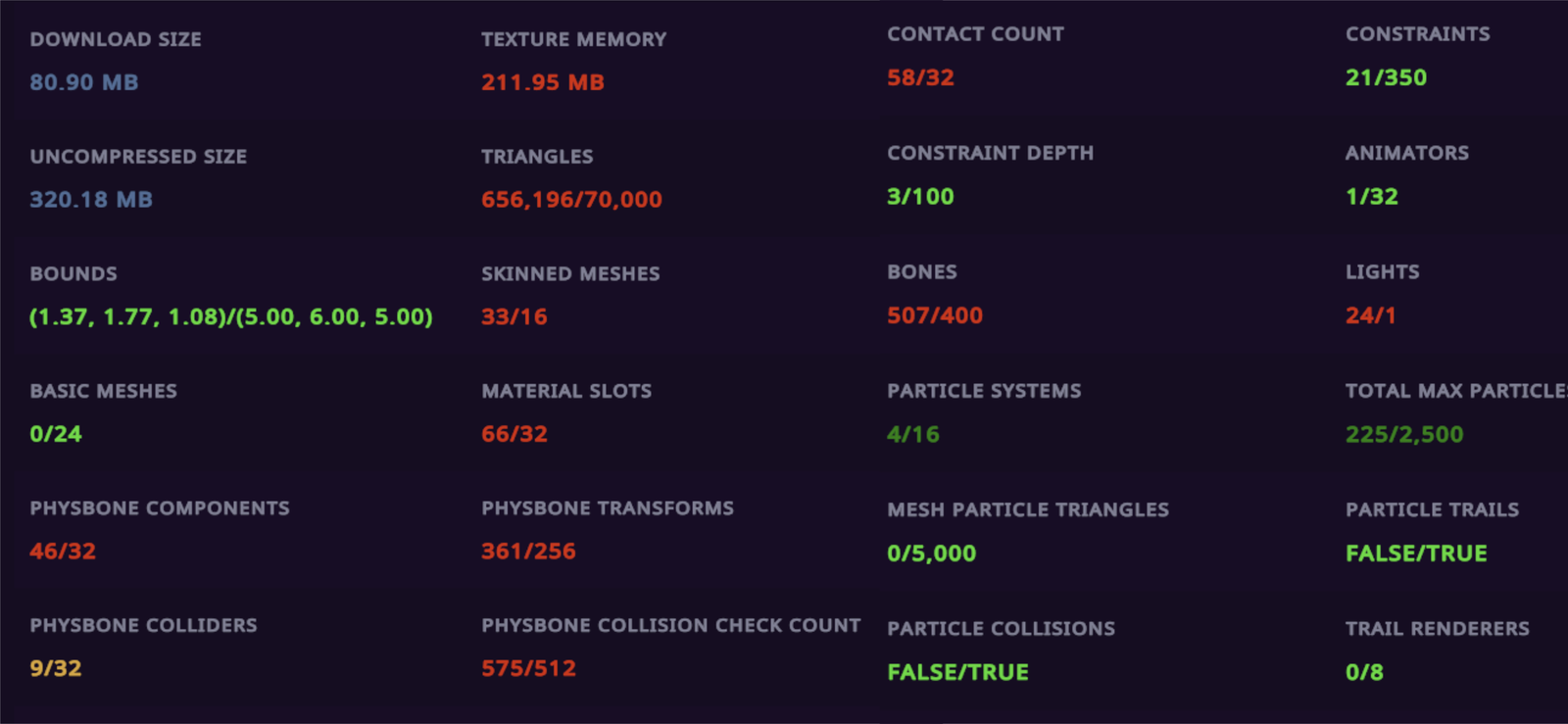The image size is (1568, 724).
Task: Select the Particle Systems value 4/16
Action: 913,434
